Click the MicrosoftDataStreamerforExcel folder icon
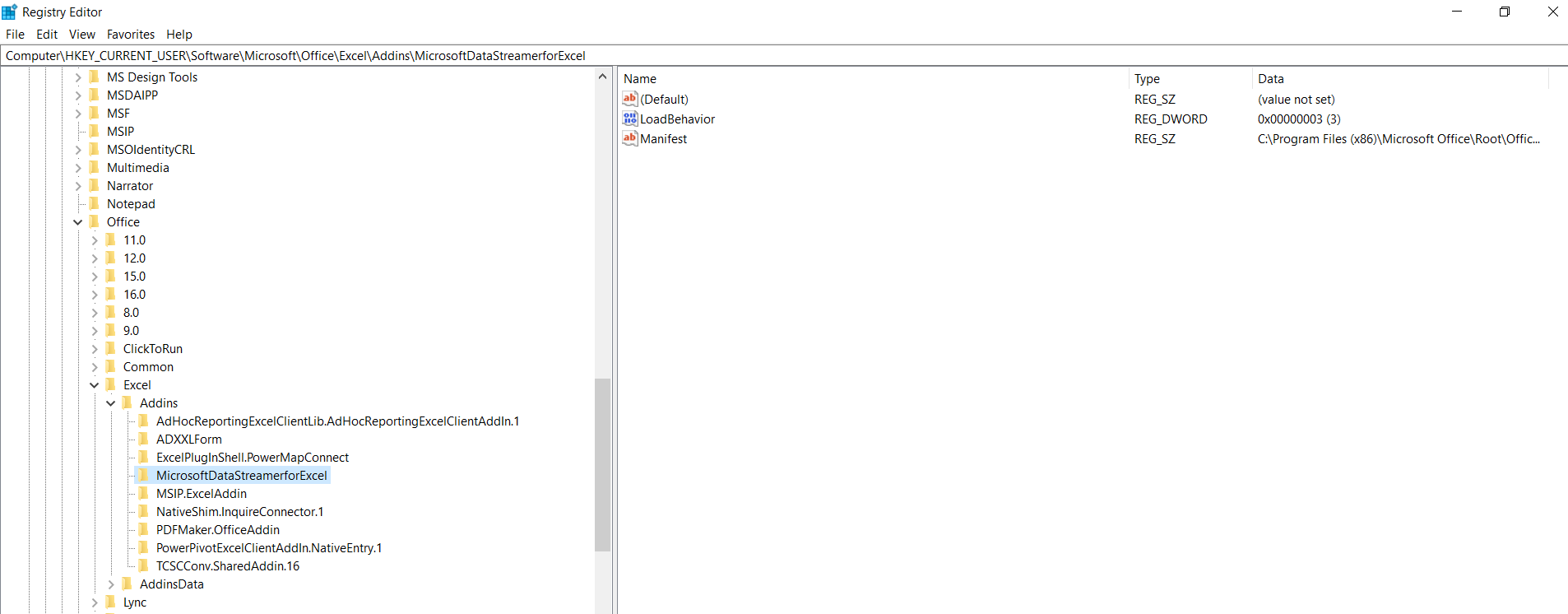This screenshot has width=1568, height=614. 143,475
